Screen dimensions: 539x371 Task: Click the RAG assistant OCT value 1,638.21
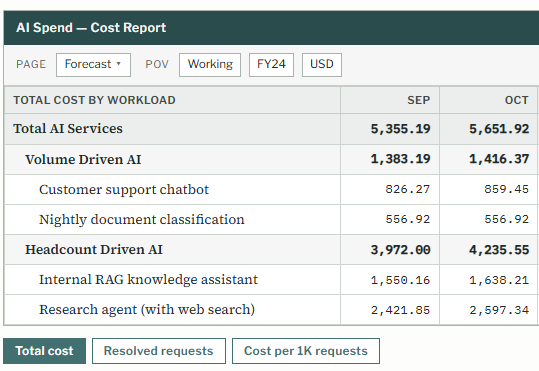(488, 280)
